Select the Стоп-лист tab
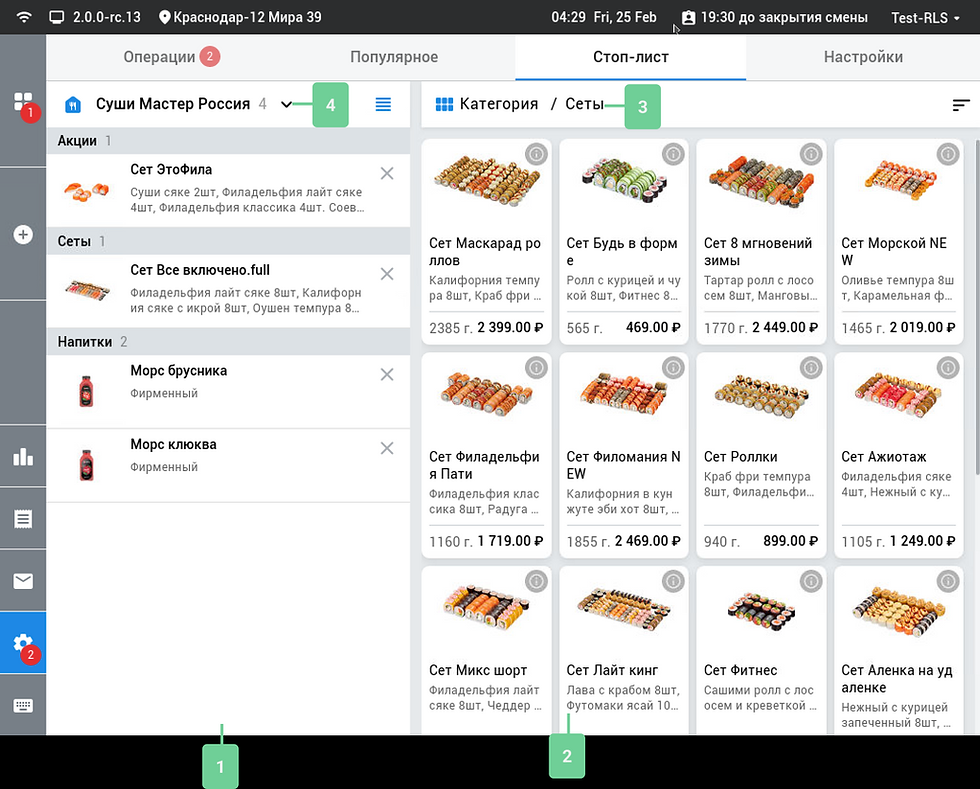 (x=631, y=57)
